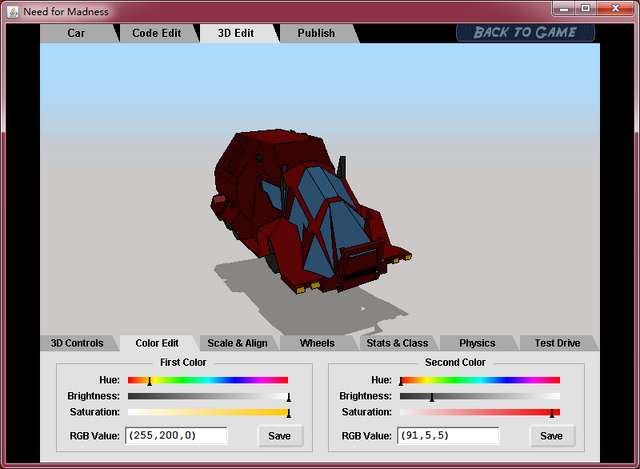This screenshot has width=640, height=469.
Task: Select the Color Edit sub-tab
Action: (157, 343)
